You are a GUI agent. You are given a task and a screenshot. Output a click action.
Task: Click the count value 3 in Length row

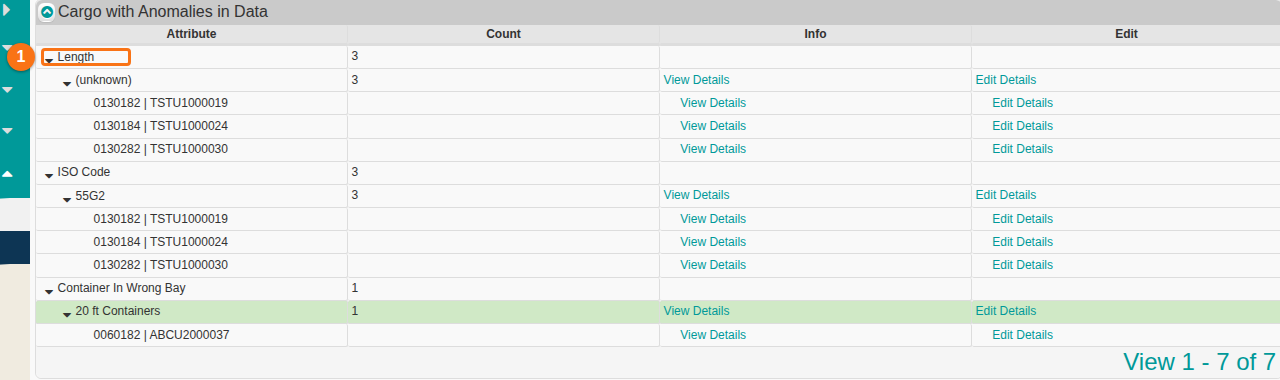[355, 57]
